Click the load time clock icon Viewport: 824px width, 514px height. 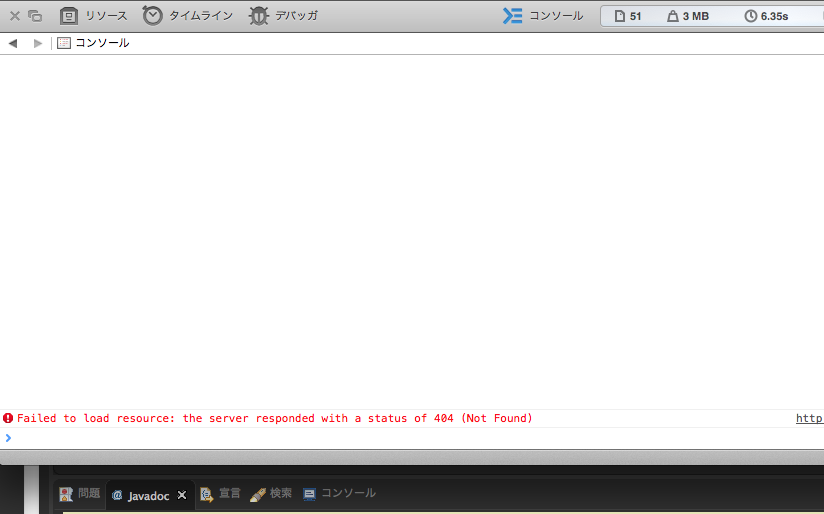751,16
